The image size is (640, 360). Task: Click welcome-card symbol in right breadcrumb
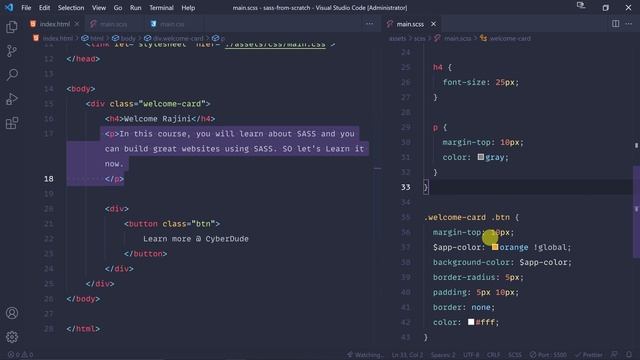click(x=510, y=38)
